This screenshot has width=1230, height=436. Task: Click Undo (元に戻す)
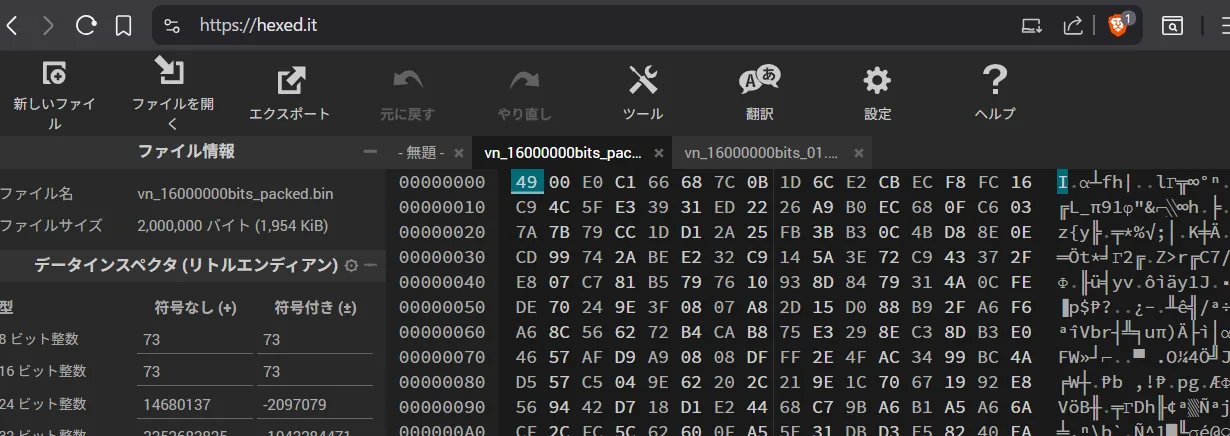click(408, 94)
